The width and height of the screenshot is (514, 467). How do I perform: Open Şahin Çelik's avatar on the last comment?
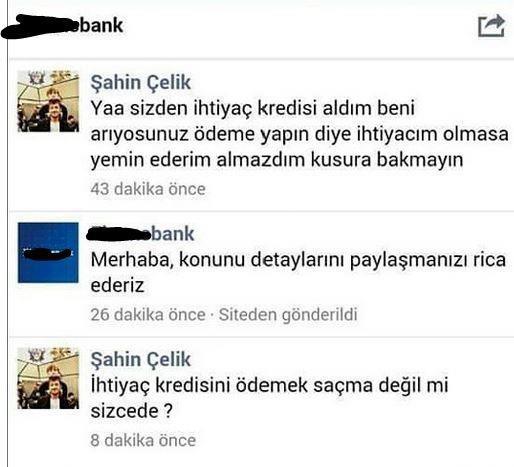[x=48, y=378]
